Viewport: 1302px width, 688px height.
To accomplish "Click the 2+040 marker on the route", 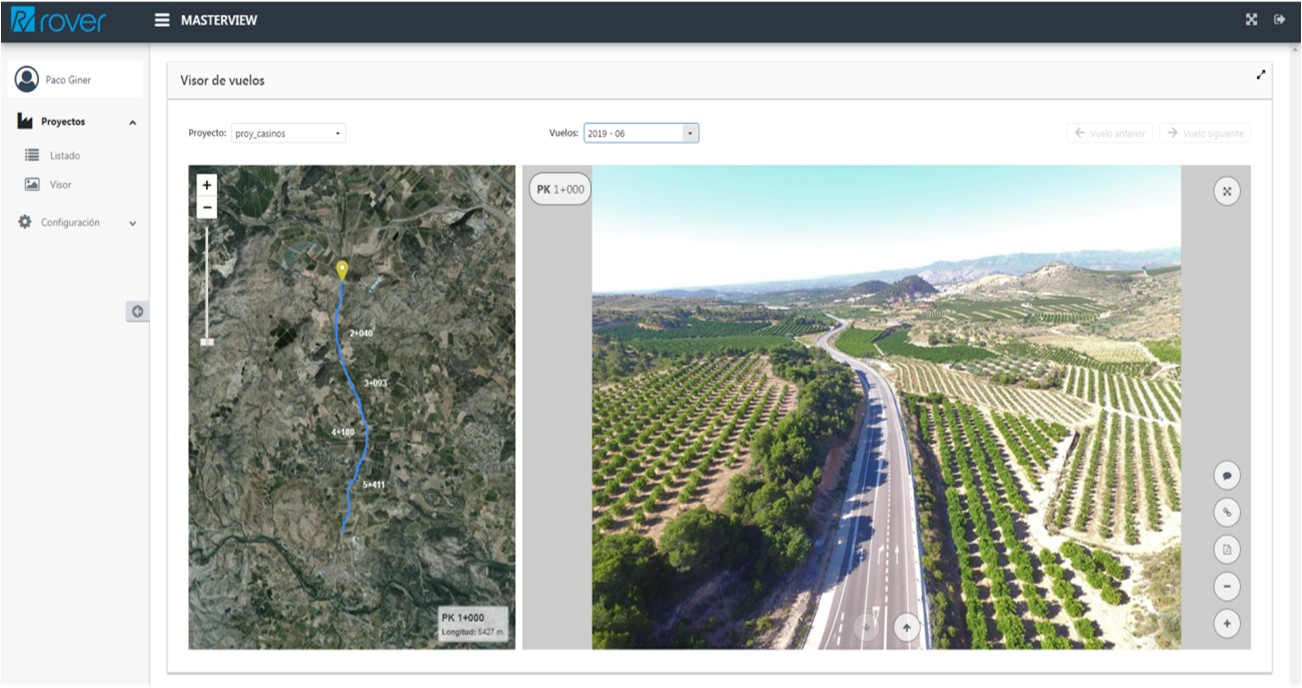I will pyautogui.click(x=361, y=333).
